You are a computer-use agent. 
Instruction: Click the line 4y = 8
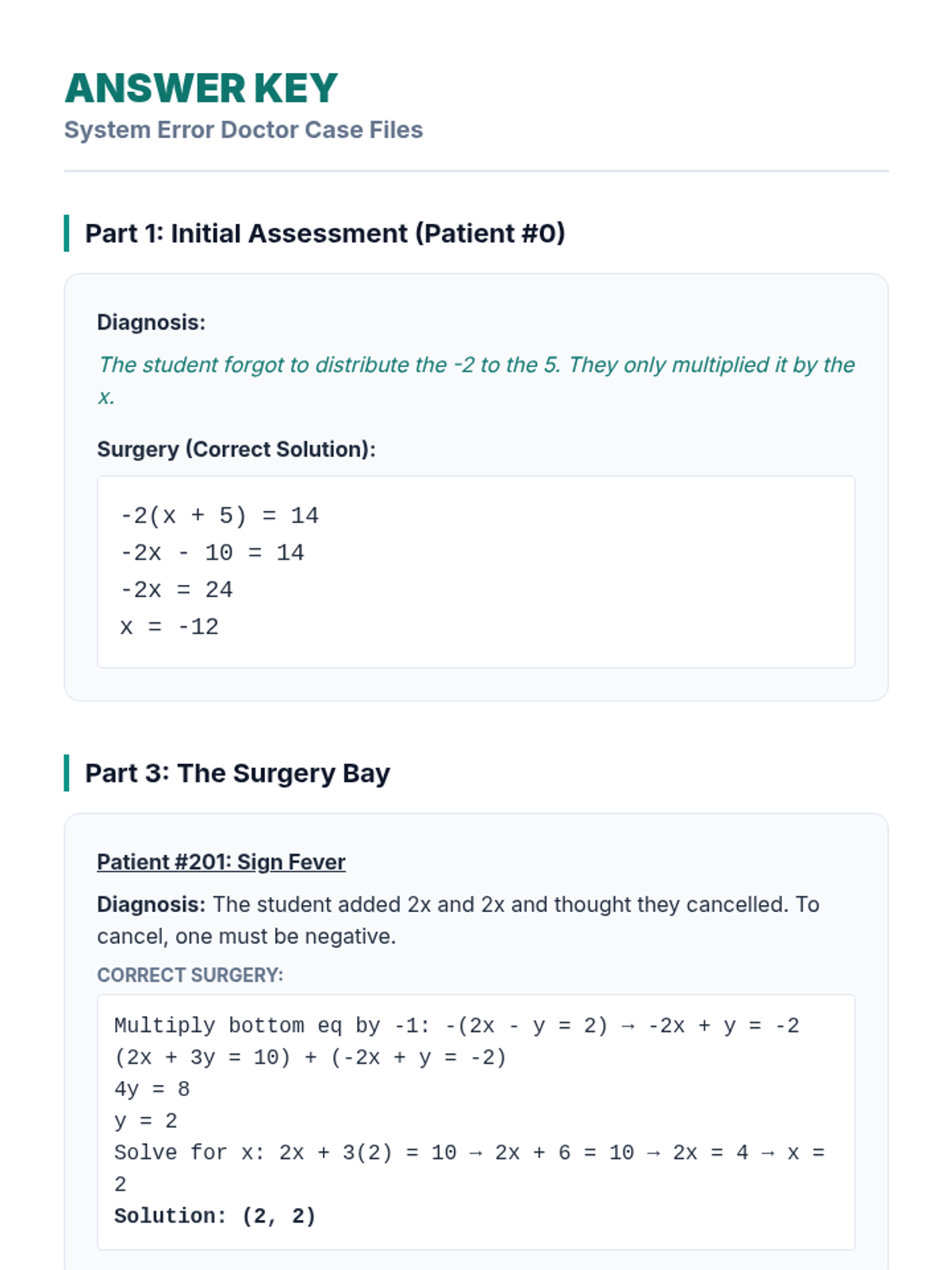(x=152, y=1089)
